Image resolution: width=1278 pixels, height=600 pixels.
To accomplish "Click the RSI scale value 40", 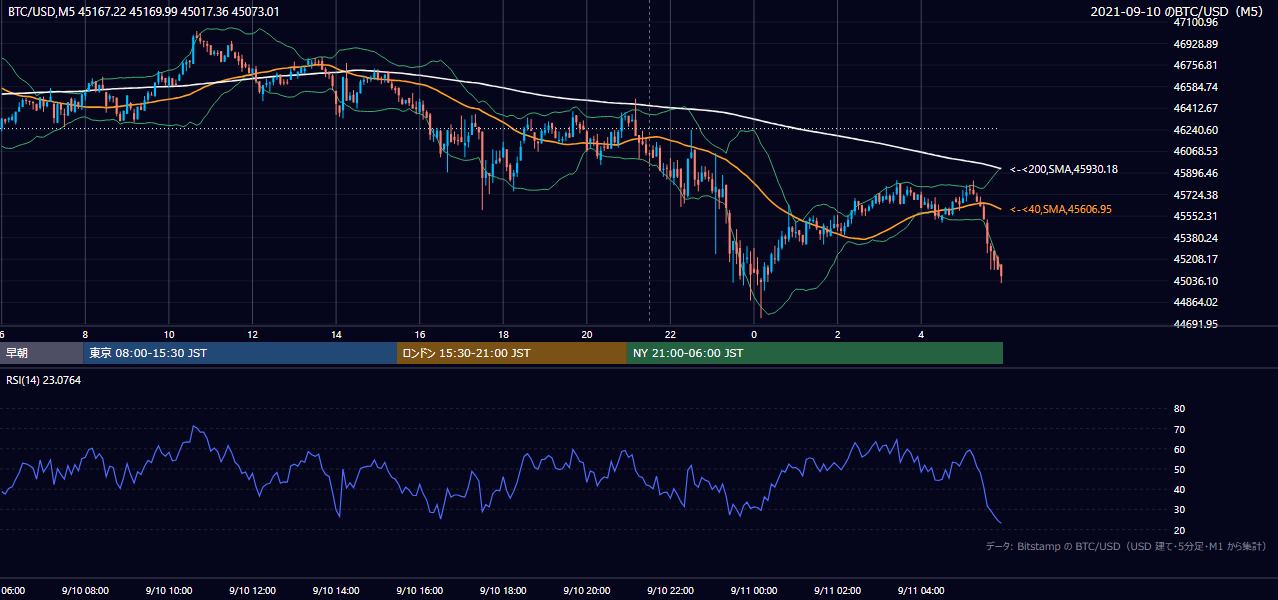I will click(x=1179, y=489).
